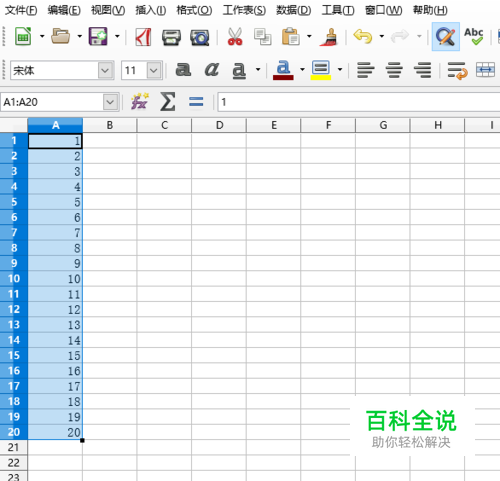The image size is (500, 481).
Task: Export directly as PDF icon
Action: [x=143, y=37]
